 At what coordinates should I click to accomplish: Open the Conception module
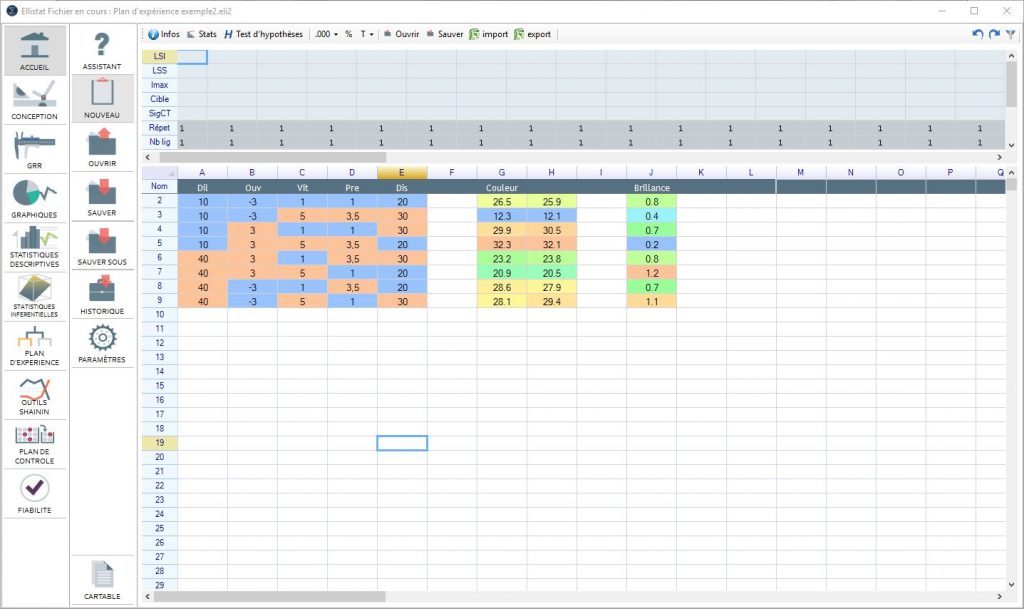35,100
